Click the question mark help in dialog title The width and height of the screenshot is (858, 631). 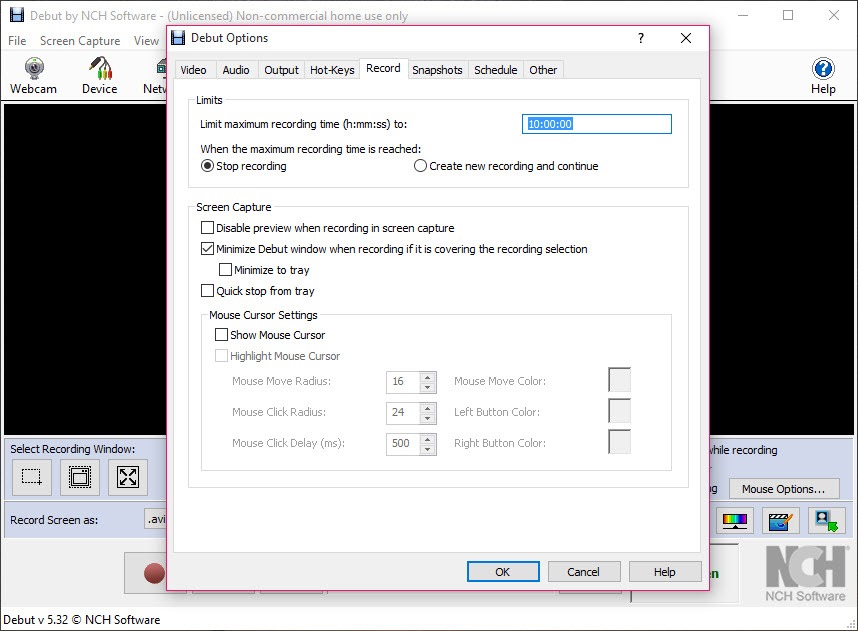[x=641, y=38]
